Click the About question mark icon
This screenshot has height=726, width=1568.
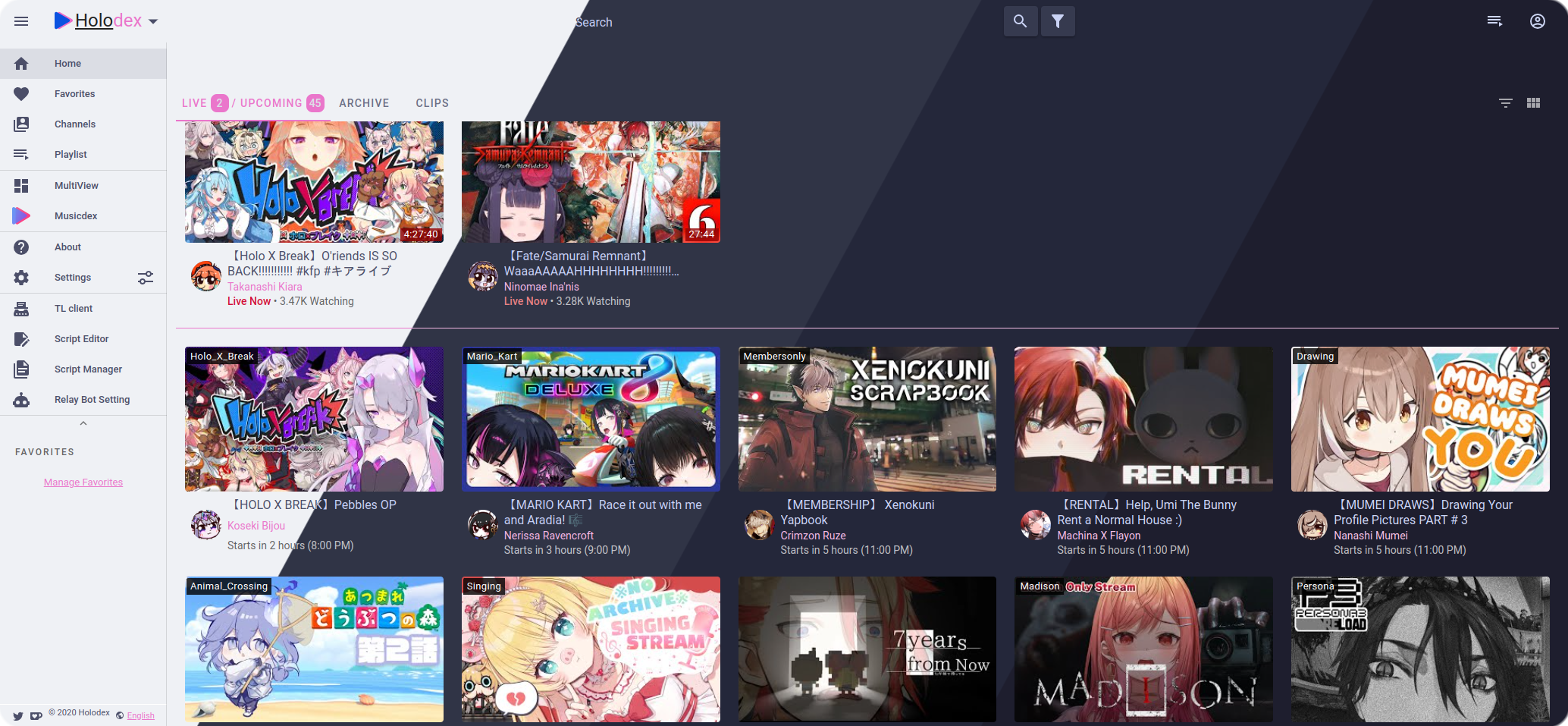[x=21, y=247]
